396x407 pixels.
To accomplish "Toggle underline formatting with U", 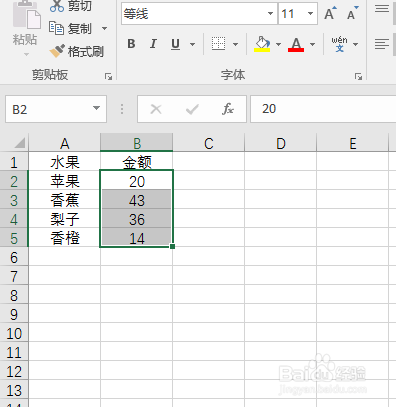I will click(x=175, y=44).
